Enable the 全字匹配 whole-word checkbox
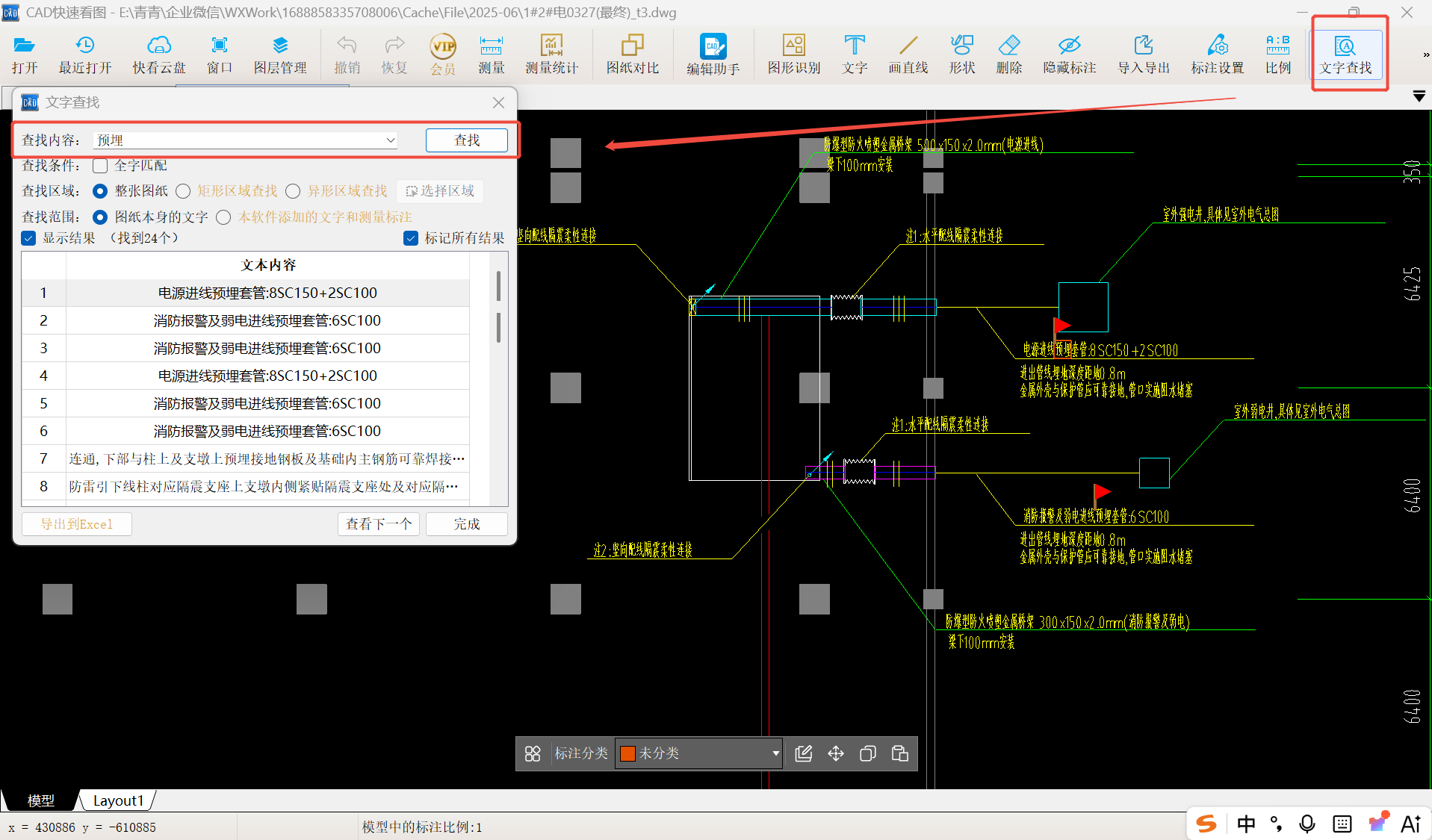Screen dimensions: 1432x840 point(101,166)
